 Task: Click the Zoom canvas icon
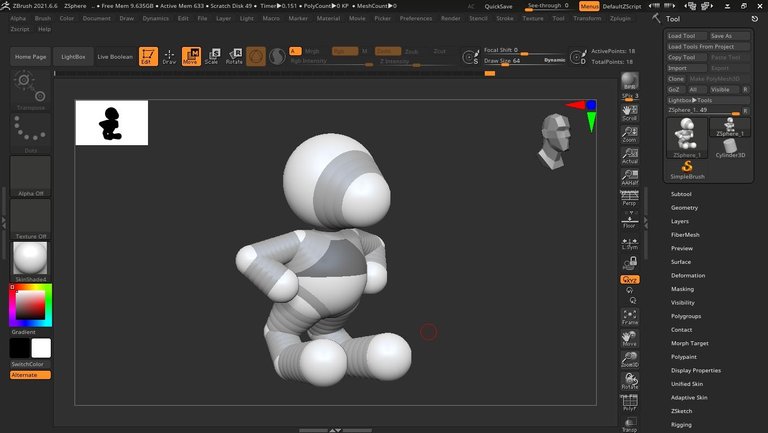[629, 134]
